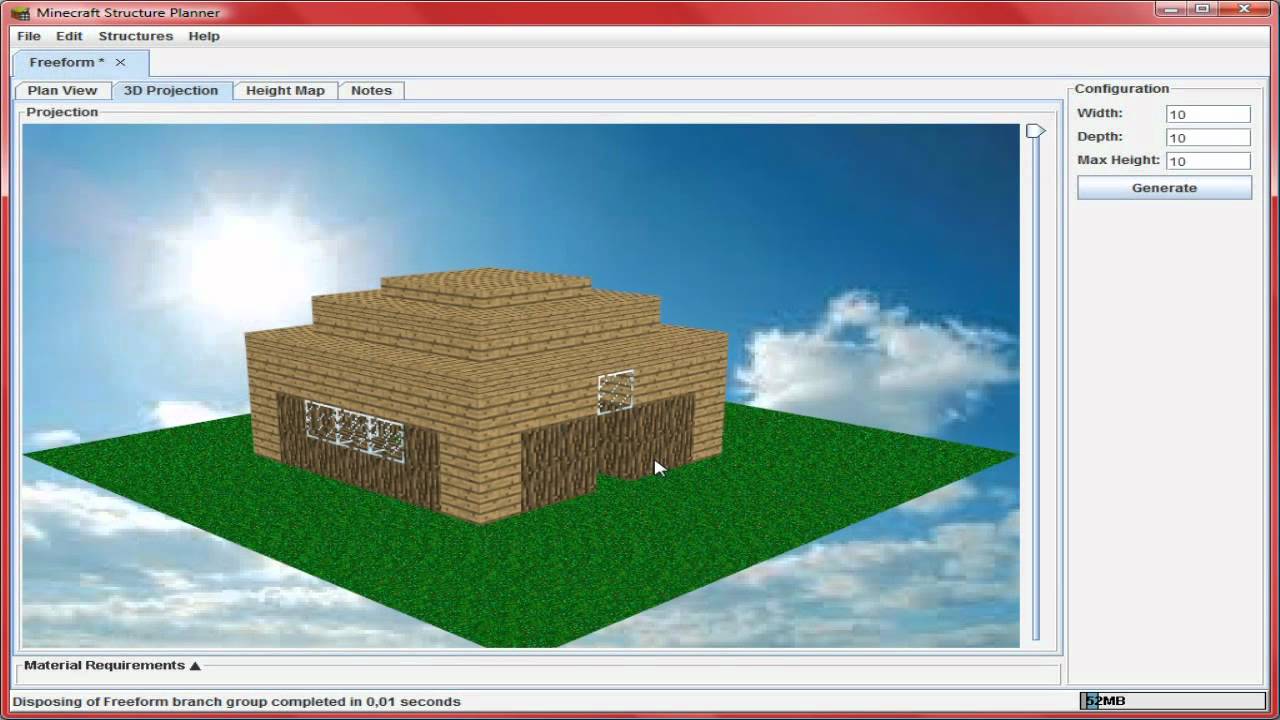Click the wooden house in the projection

485,395
